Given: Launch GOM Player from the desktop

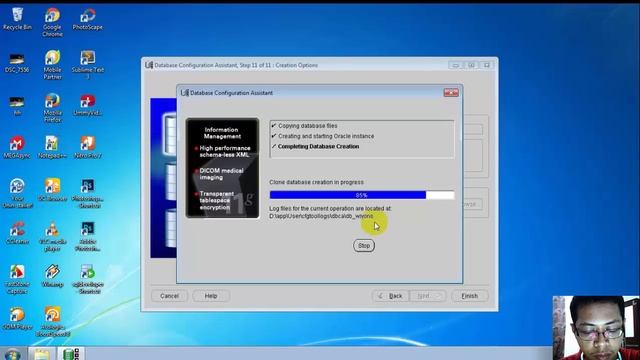Looking at the screenshot, I should [17, 319].
